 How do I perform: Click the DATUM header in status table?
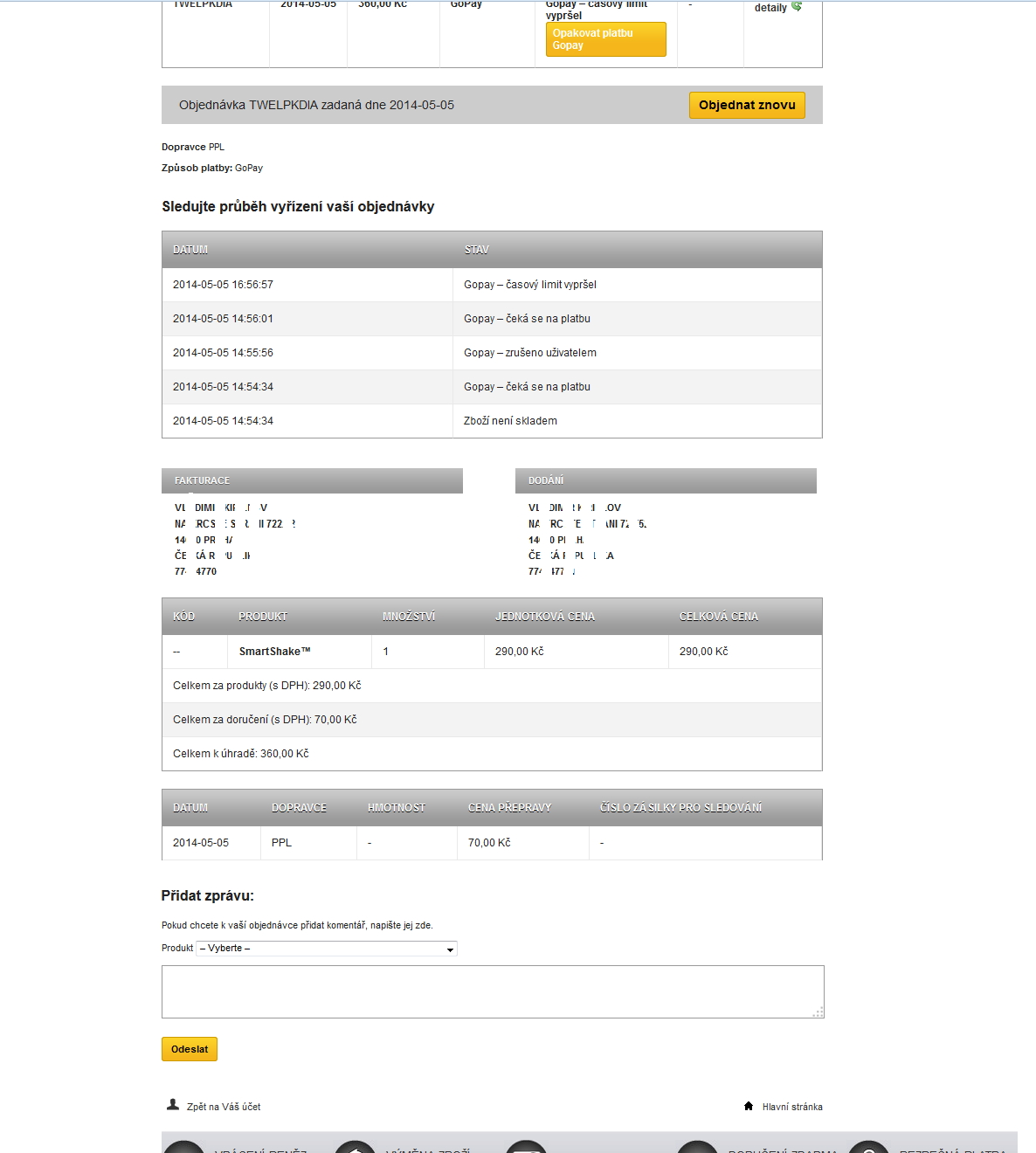coord(190,250)
